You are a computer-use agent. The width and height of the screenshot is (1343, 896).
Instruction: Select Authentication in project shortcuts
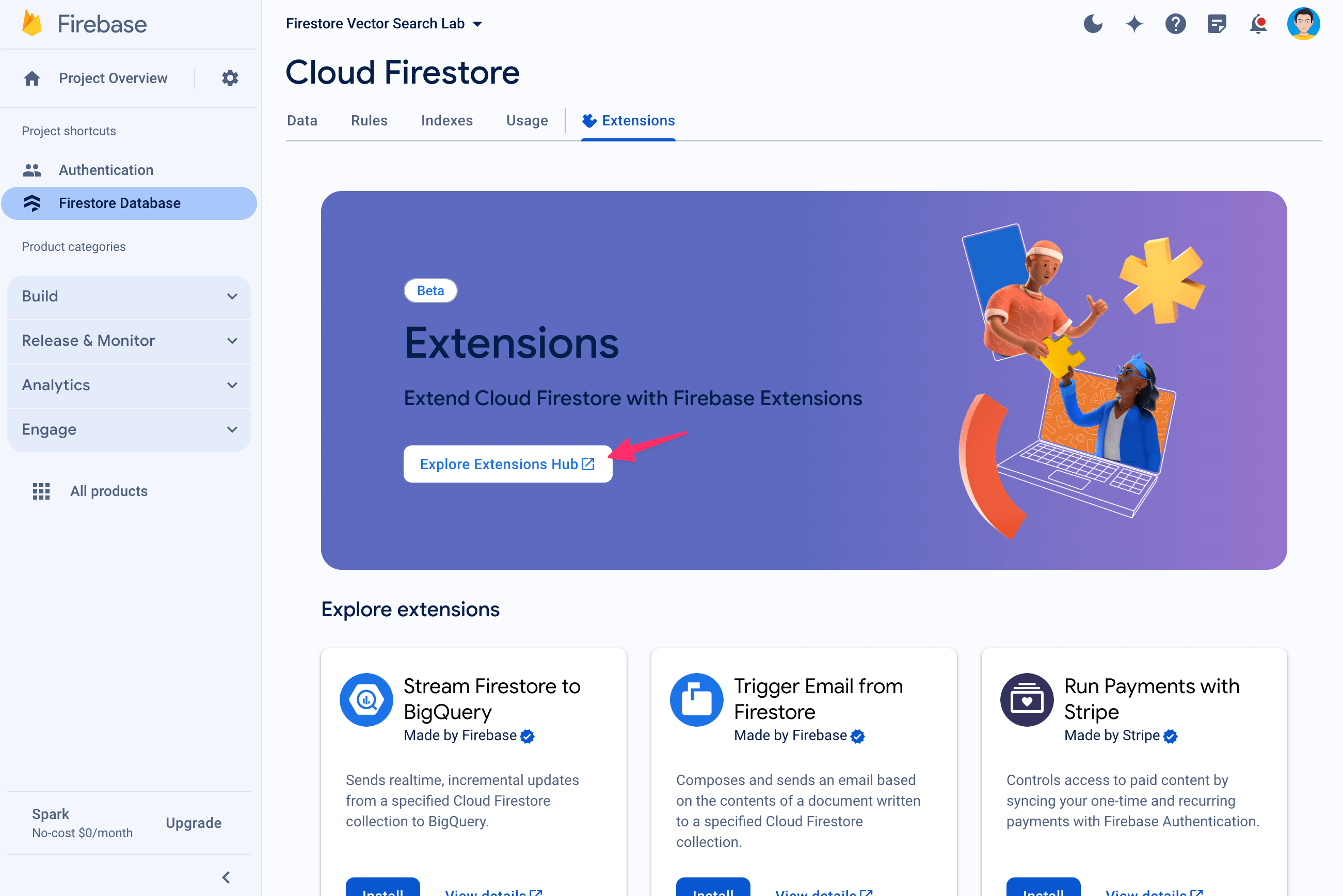click(106, 169)
